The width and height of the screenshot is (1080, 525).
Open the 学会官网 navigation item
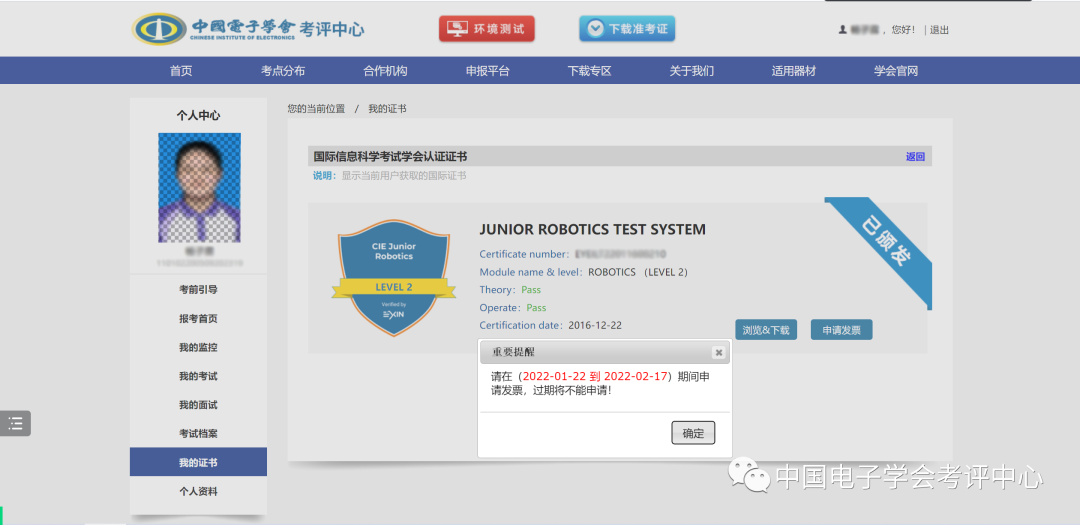click(x=896, y=71)
